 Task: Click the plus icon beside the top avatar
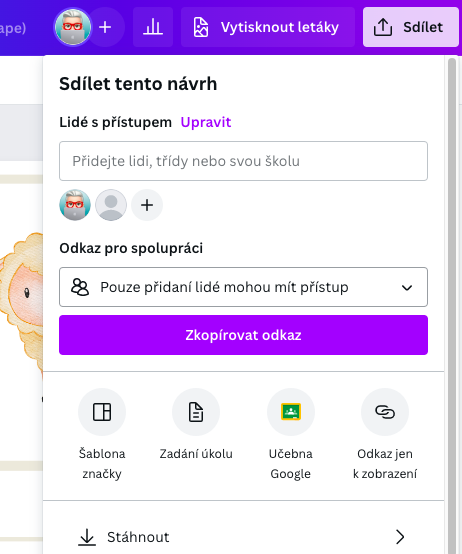click(105, 27)
